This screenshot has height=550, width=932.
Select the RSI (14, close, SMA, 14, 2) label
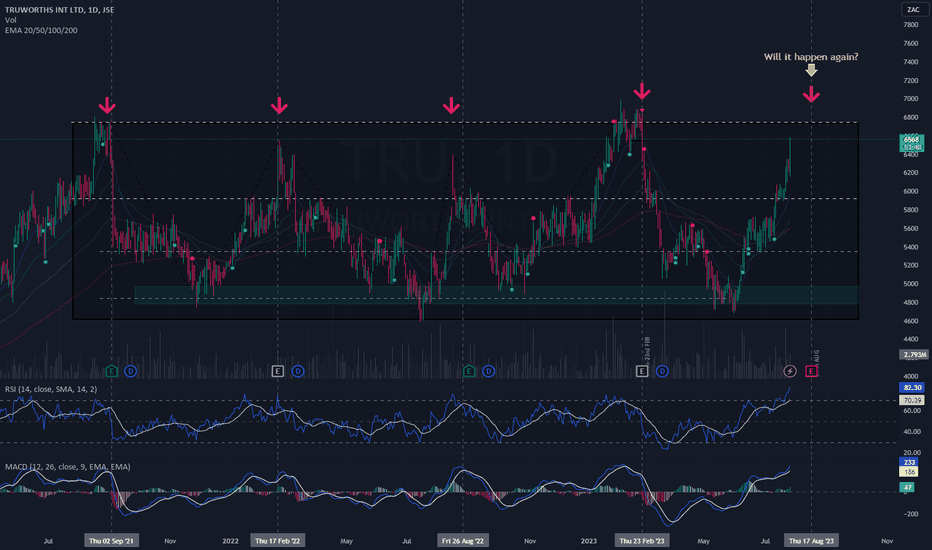point(51,389)
